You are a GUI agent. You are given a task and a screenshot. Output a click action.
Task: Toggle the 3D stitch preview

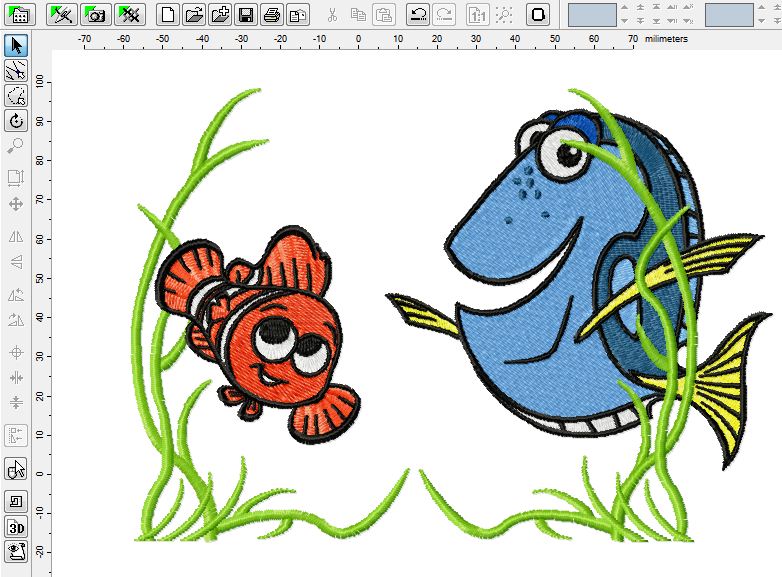[x=16, y=527]
